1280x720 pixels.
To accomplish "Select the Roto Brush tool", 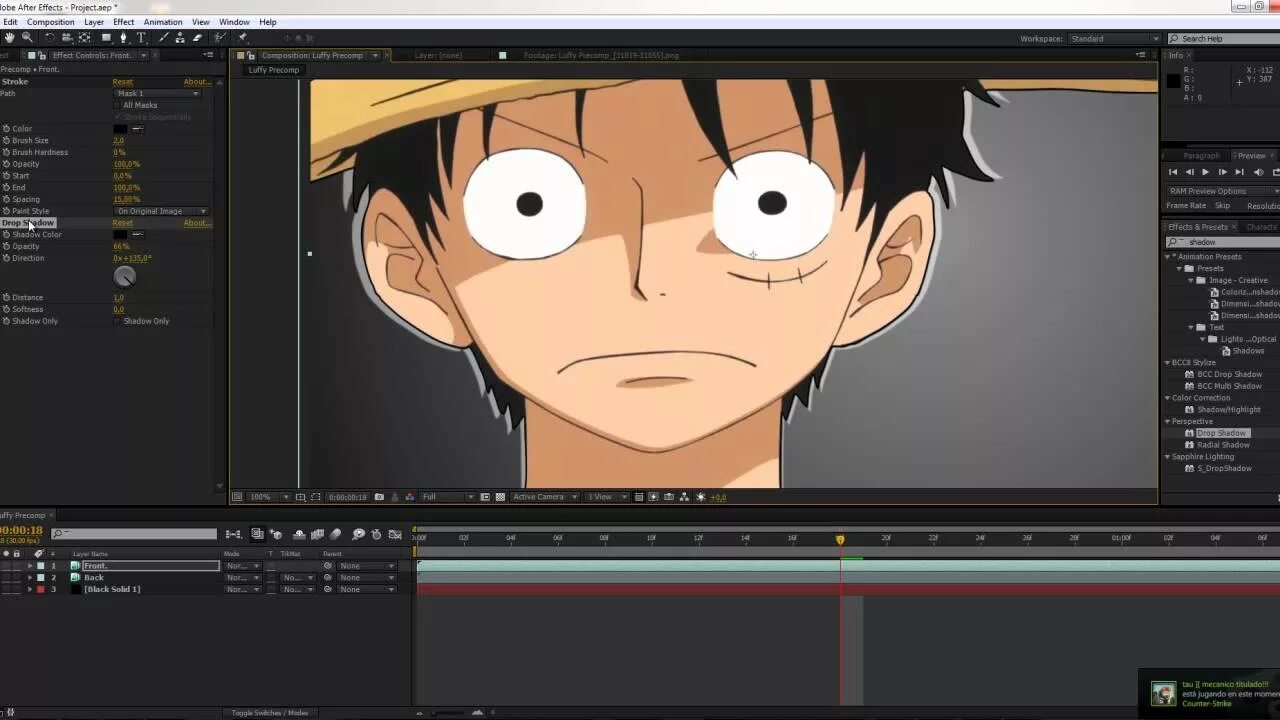I will [x=220, y=38].
